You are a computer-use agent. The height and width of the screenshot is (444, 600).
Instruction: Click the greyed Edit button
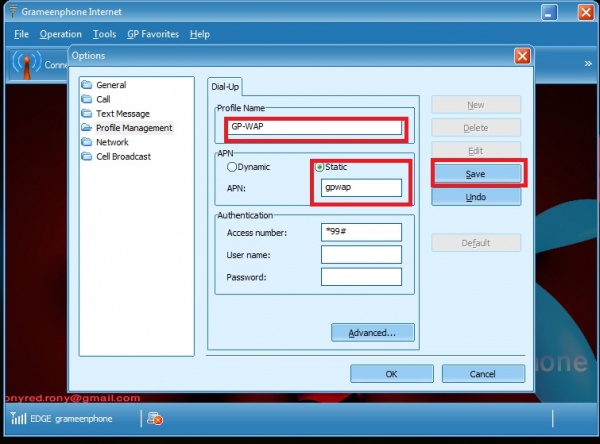[x=476, y=151]
